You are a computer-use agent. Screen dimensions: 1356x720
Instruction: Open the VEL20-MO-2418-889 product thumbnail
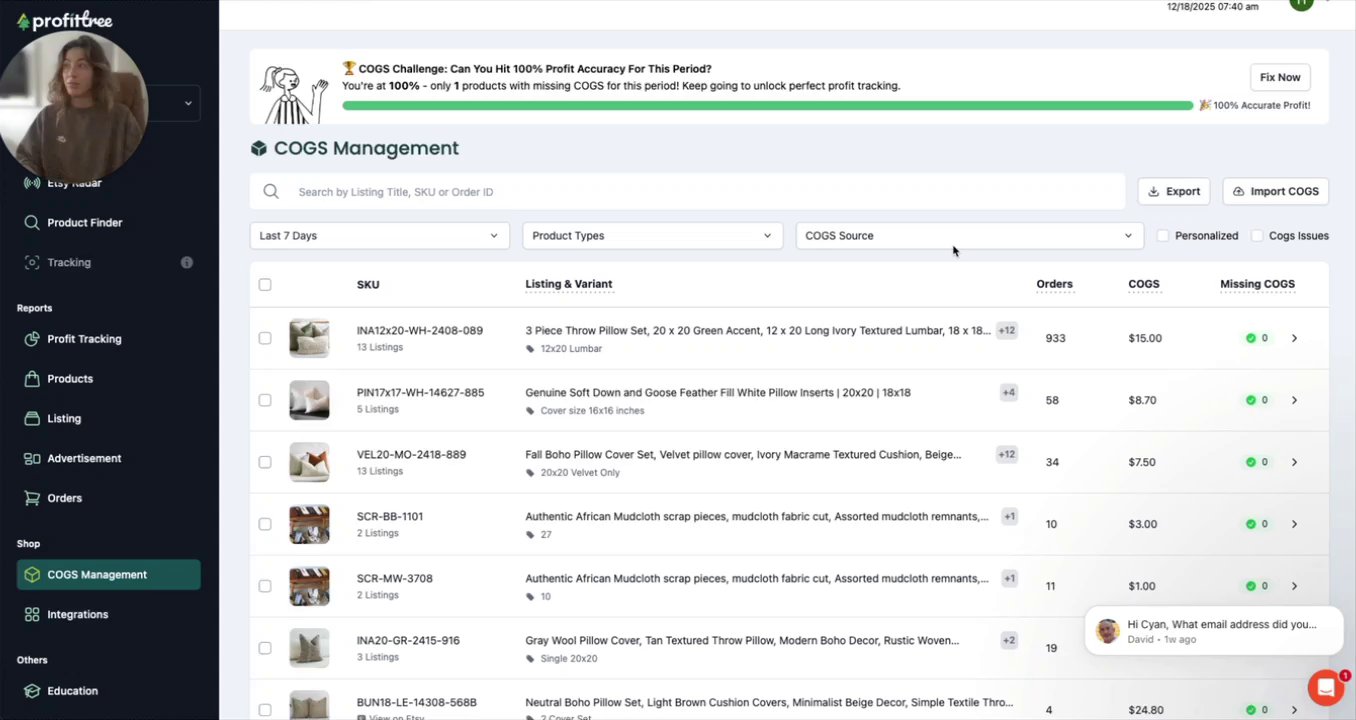(309, 462)
